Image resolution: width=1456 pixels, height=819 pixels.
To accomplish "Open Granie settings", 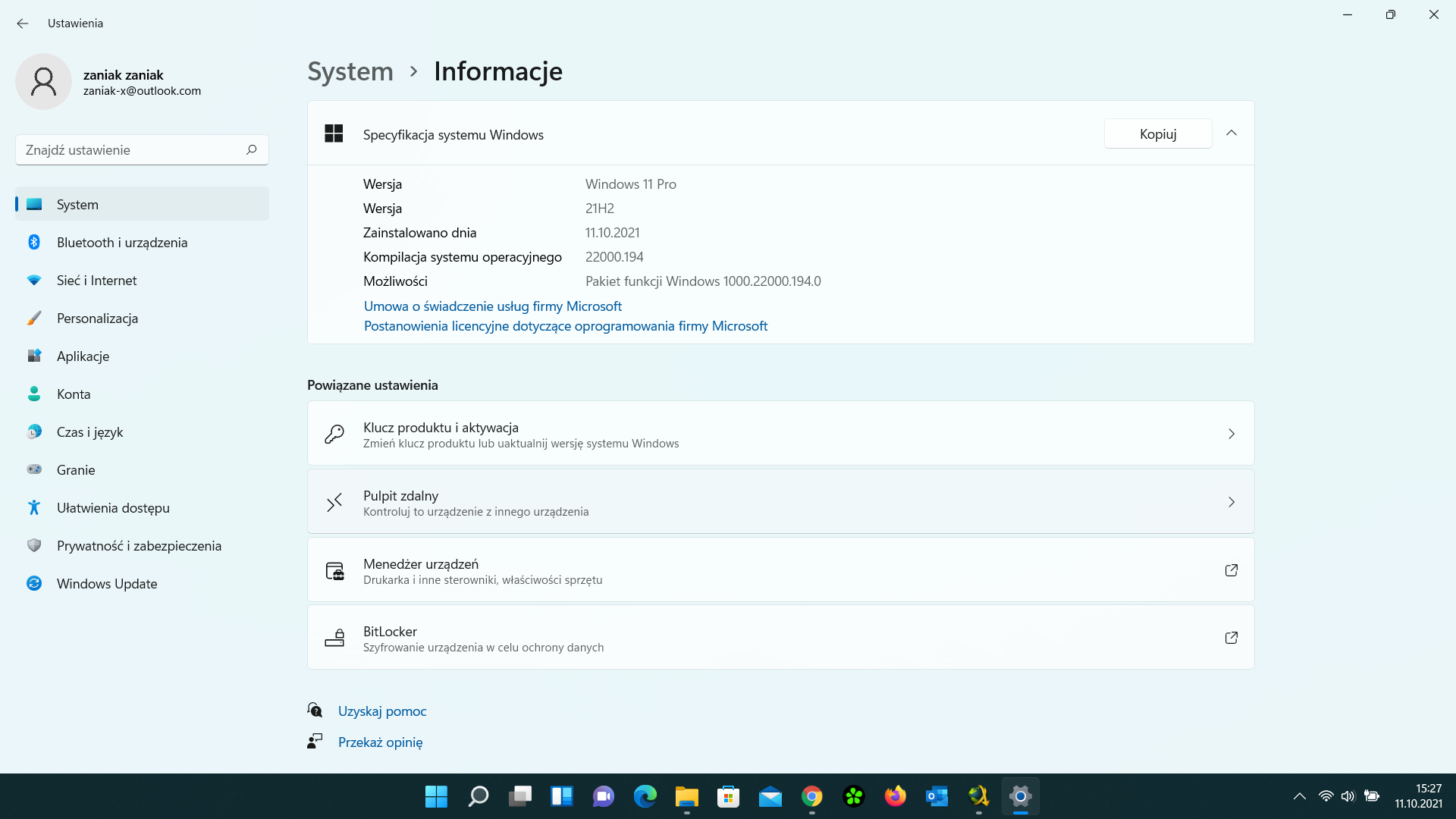I will [142, 469].
